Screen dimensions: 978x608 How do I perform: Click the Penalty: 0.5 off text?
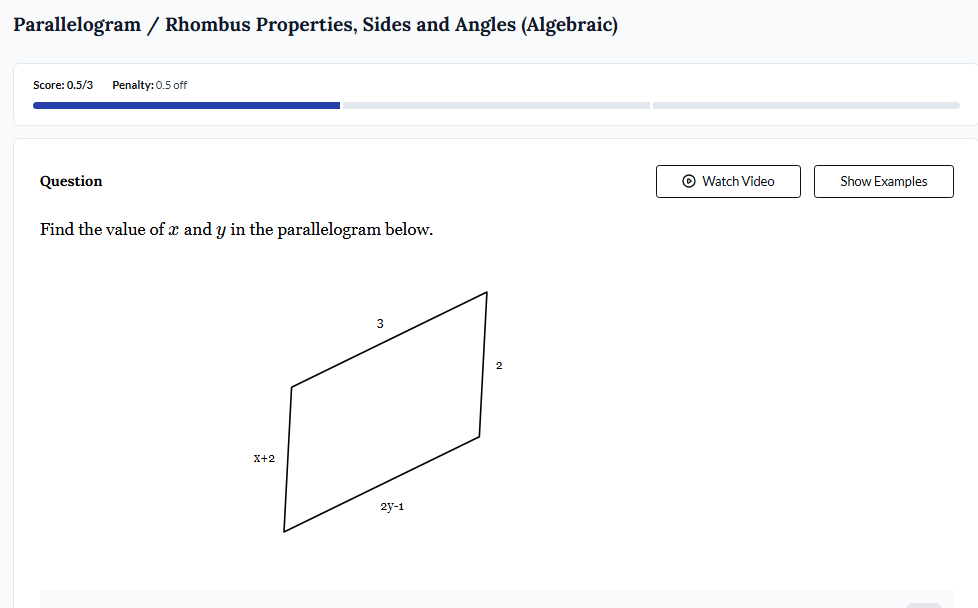[150, 85]
